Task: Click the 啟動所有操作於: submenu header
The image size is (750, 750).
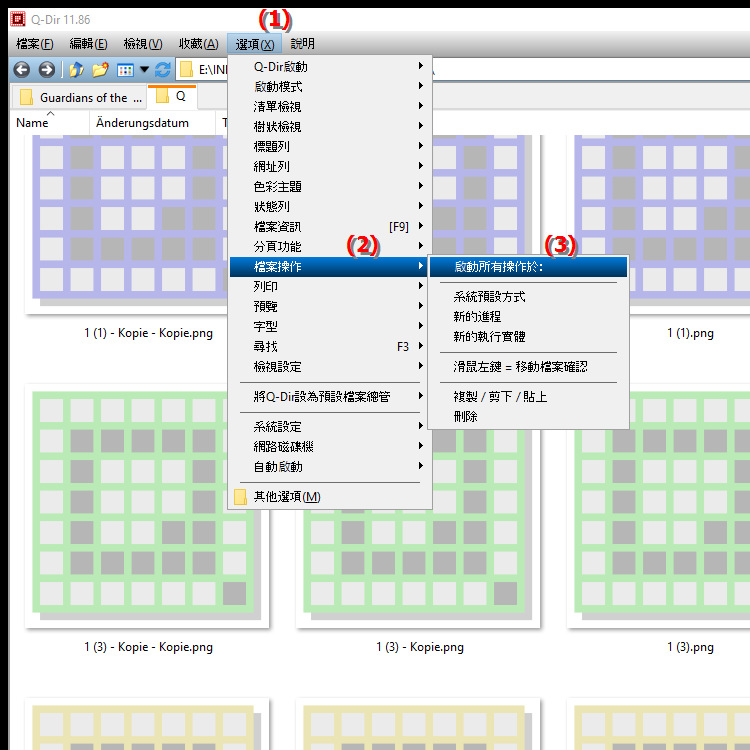Action: click(529, 267)
